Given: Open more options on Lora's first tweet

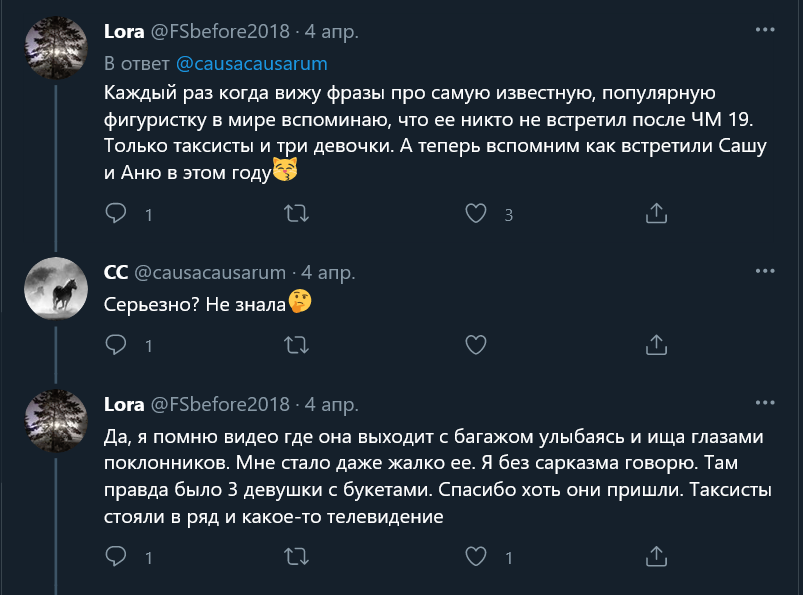Looking at the screenshot, I should point(765,30).
